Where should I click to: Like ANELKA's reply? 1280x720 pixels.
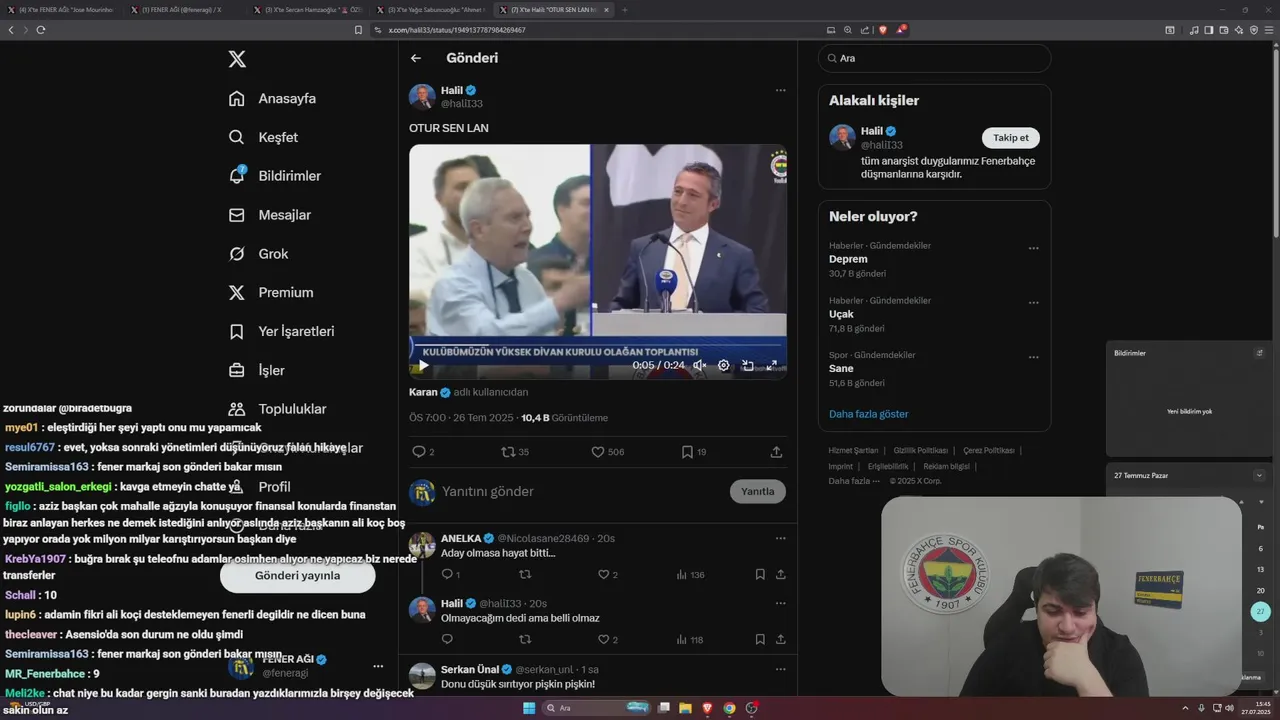(604, 574)
